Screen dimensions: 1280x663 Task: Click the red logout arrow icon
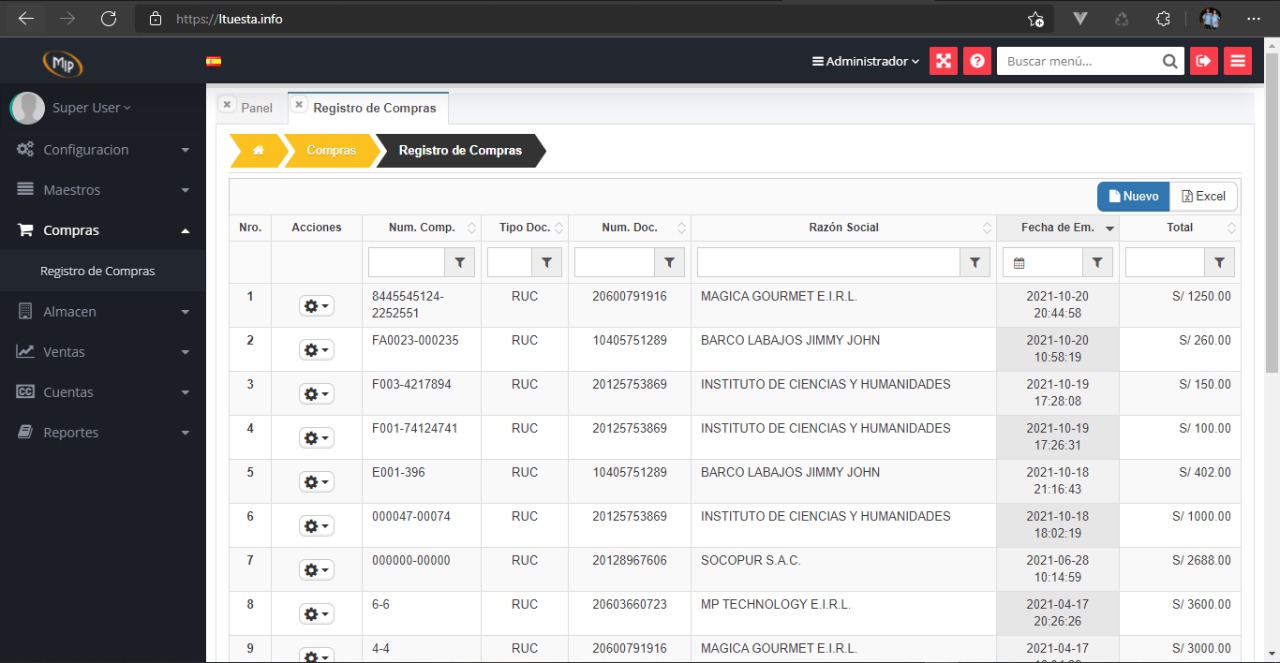click(1204, 61)
